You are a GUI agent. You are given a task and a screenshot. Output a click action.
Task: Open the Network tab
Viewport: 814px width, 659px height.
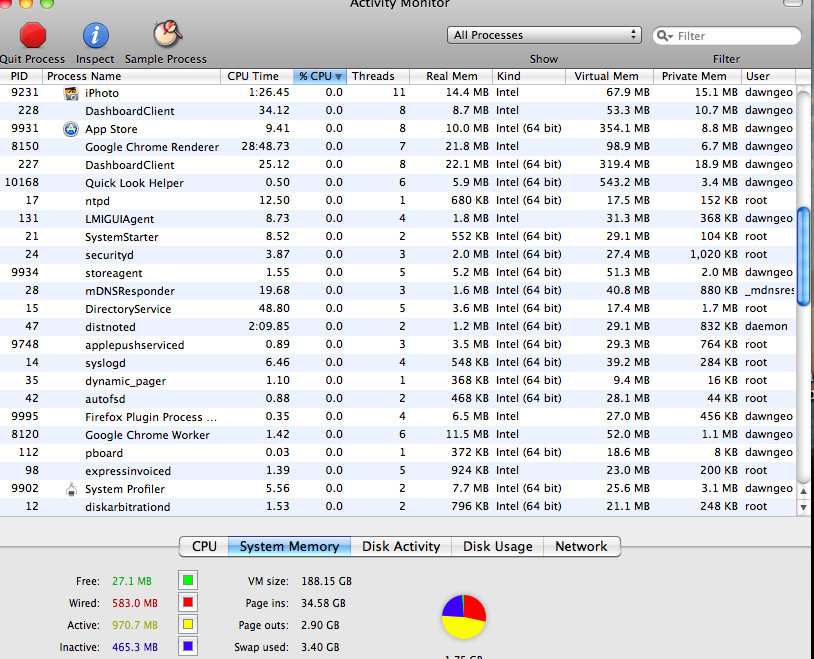click(x=581, y=546)
